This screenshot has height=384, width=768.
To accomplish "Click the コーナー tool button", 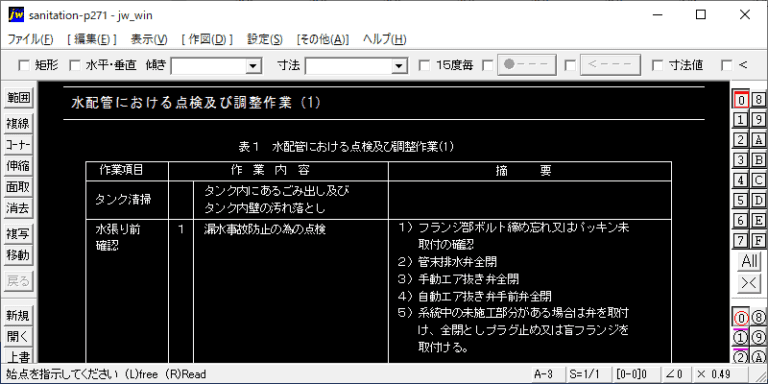I will click(x=18, y=145).
